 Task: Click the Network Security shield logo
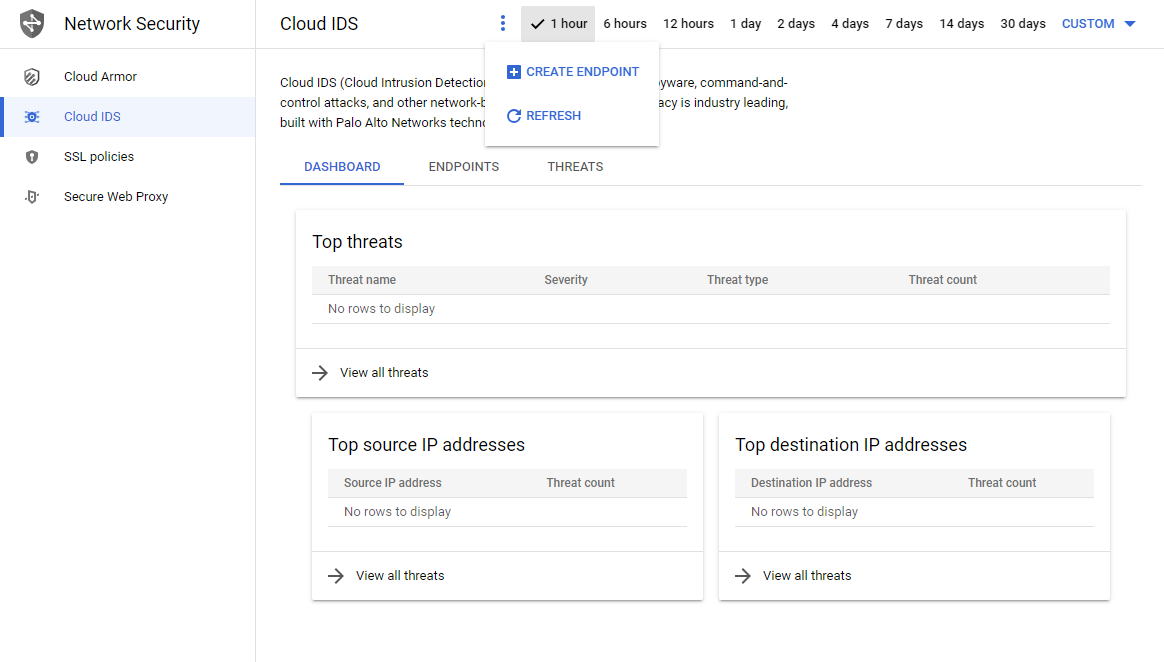(x=32, y=24)
